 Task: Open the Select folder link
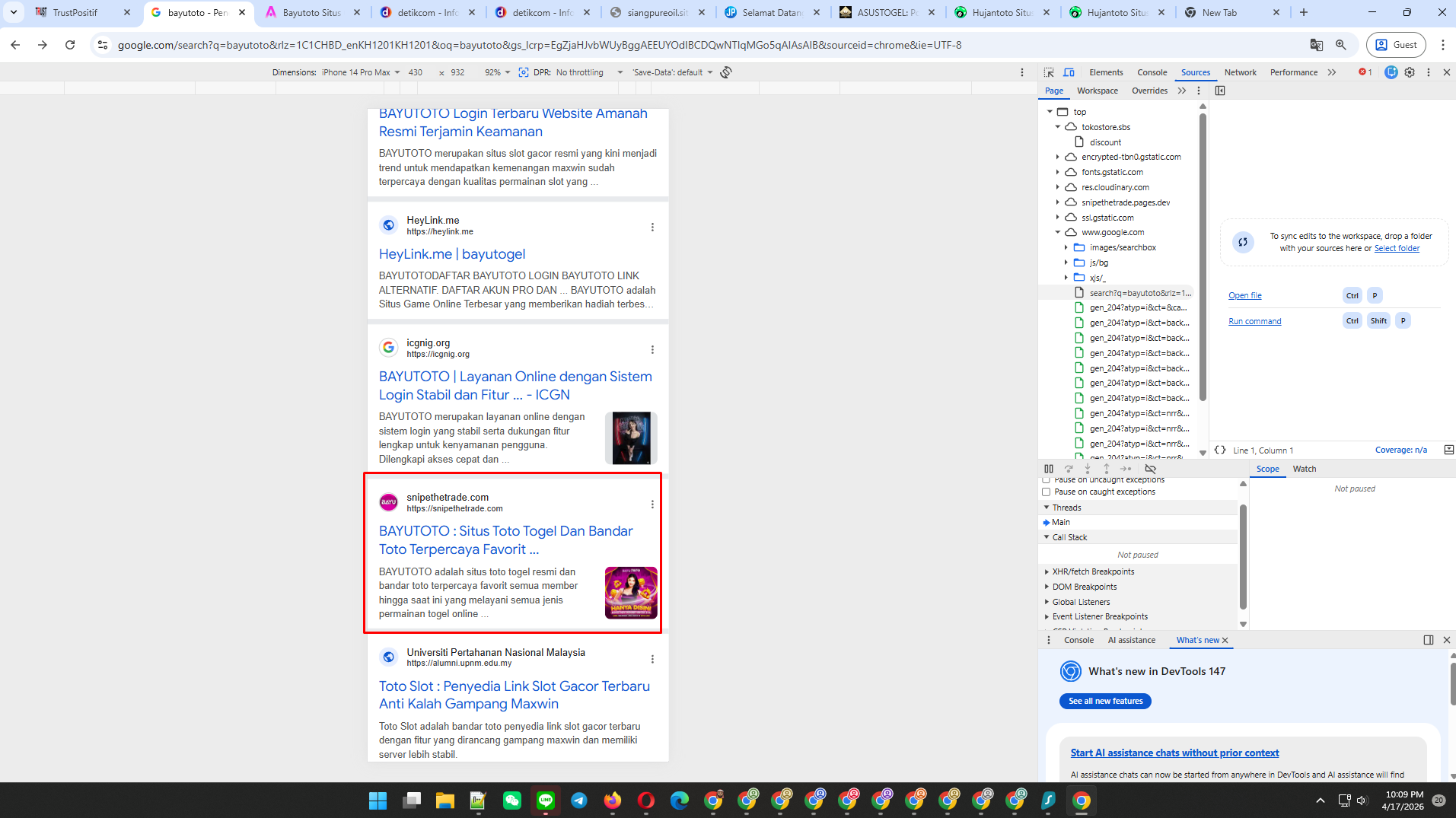(x=1397, y=248)
